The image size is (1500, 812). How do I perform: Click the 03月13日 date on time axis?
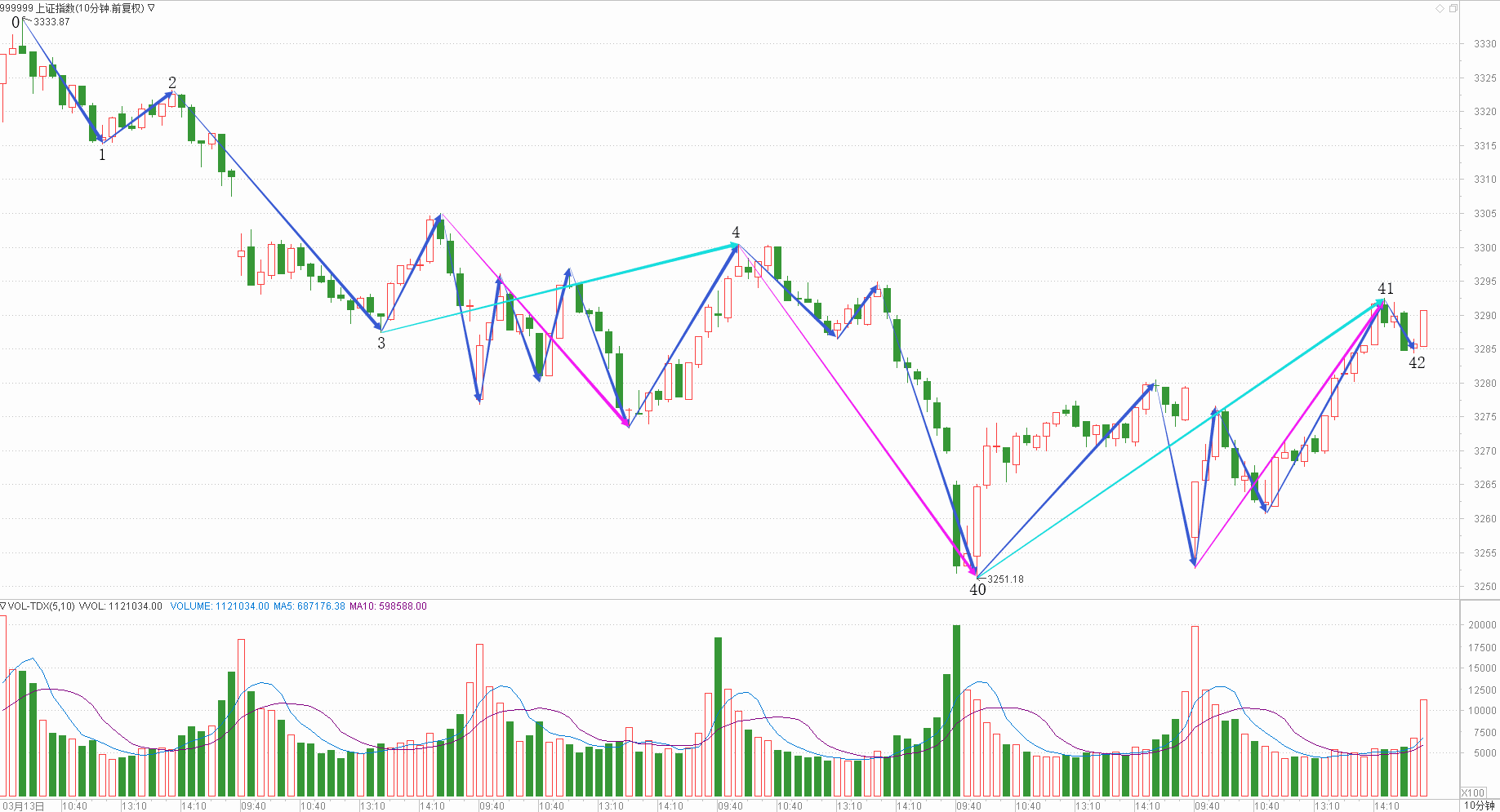click(23, 806)
